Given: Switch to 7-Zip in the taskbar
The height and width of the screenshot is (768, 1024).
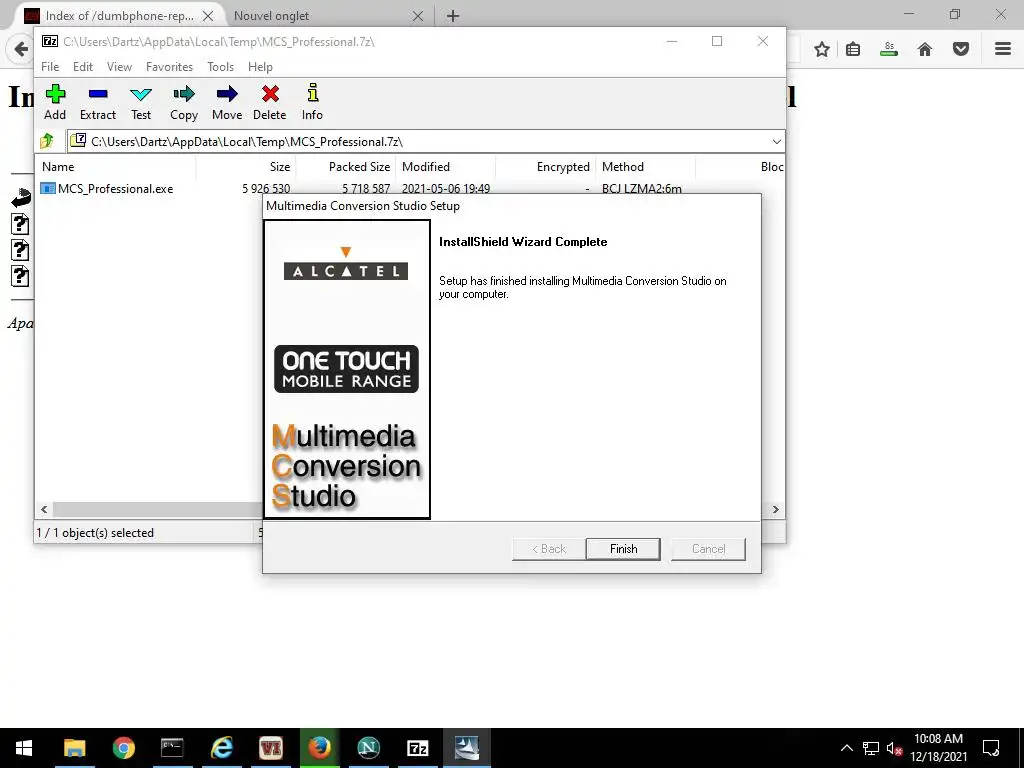Looking at the screenshot, I should pos(417,748).
